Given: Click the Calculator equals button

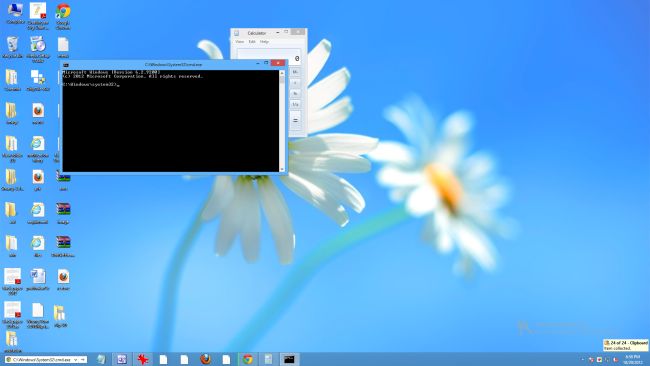Looking at the screenshot, I should (295, 120).
